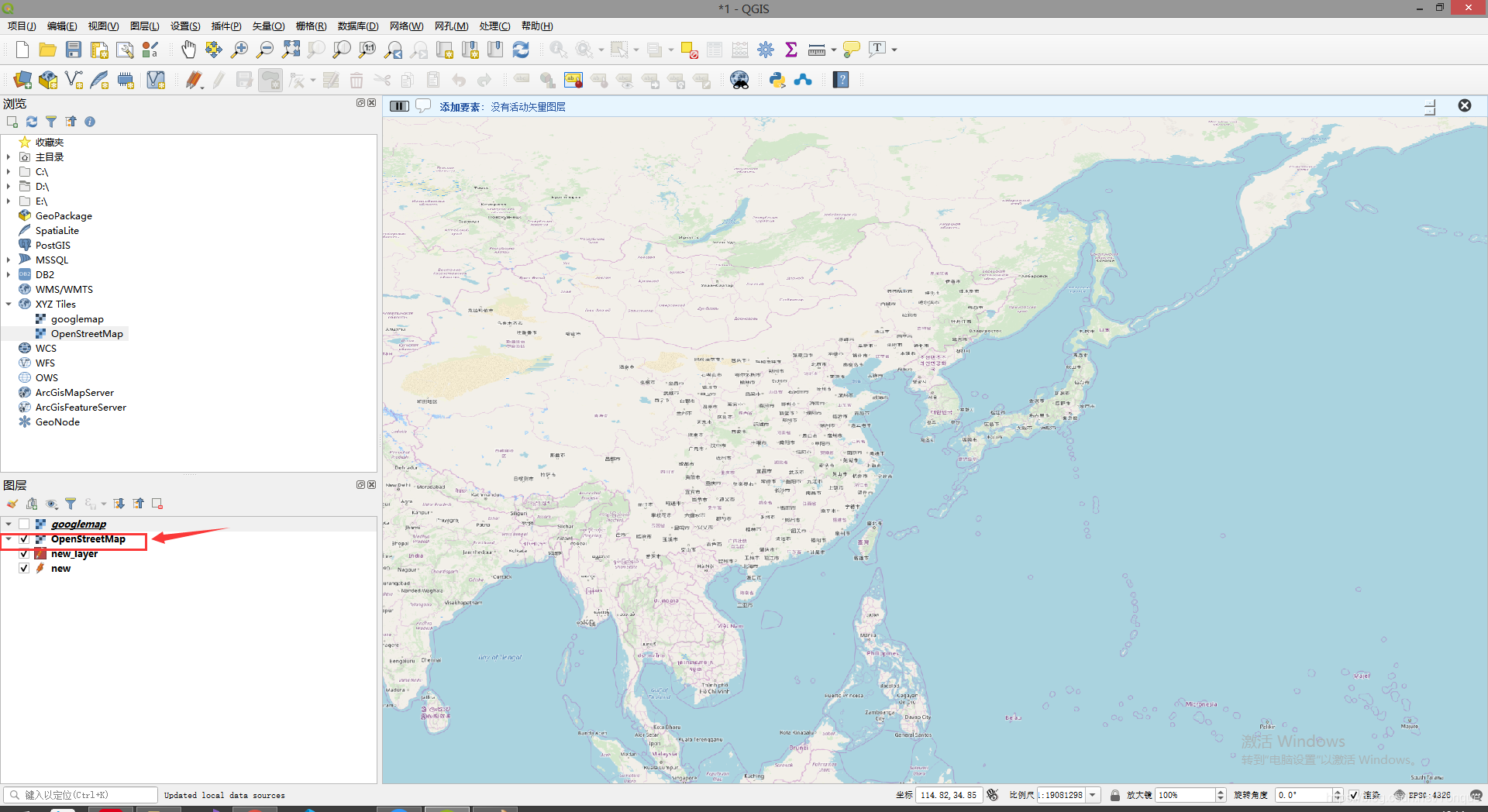The image size is (1488, 812).
Task: Click the refresh icon in Browser panel
Action: [x=32, y=122]
